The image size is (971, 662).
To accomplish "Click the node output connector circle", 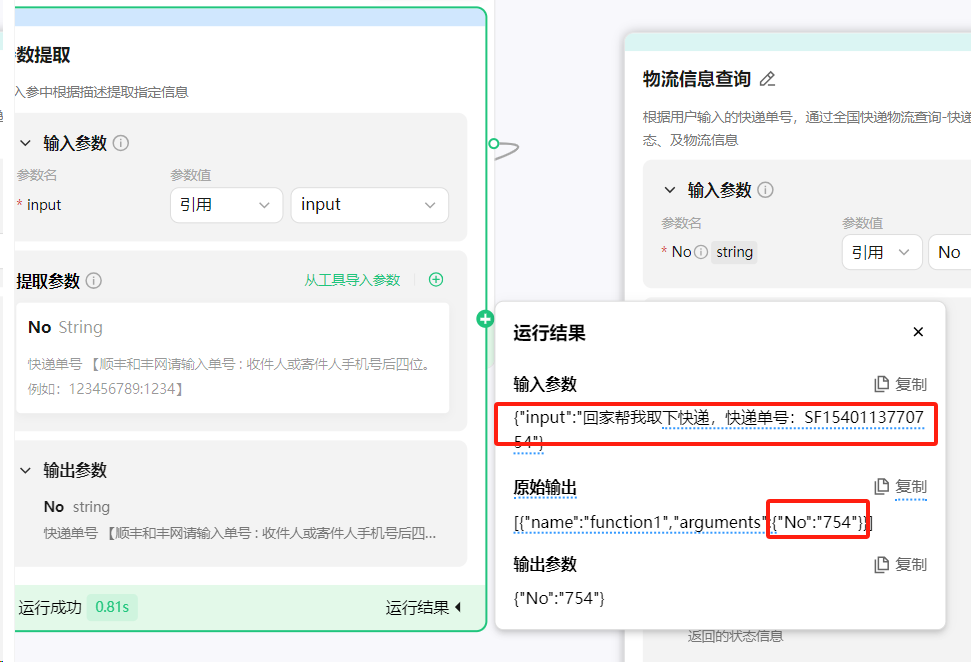I will pos(494,144).
